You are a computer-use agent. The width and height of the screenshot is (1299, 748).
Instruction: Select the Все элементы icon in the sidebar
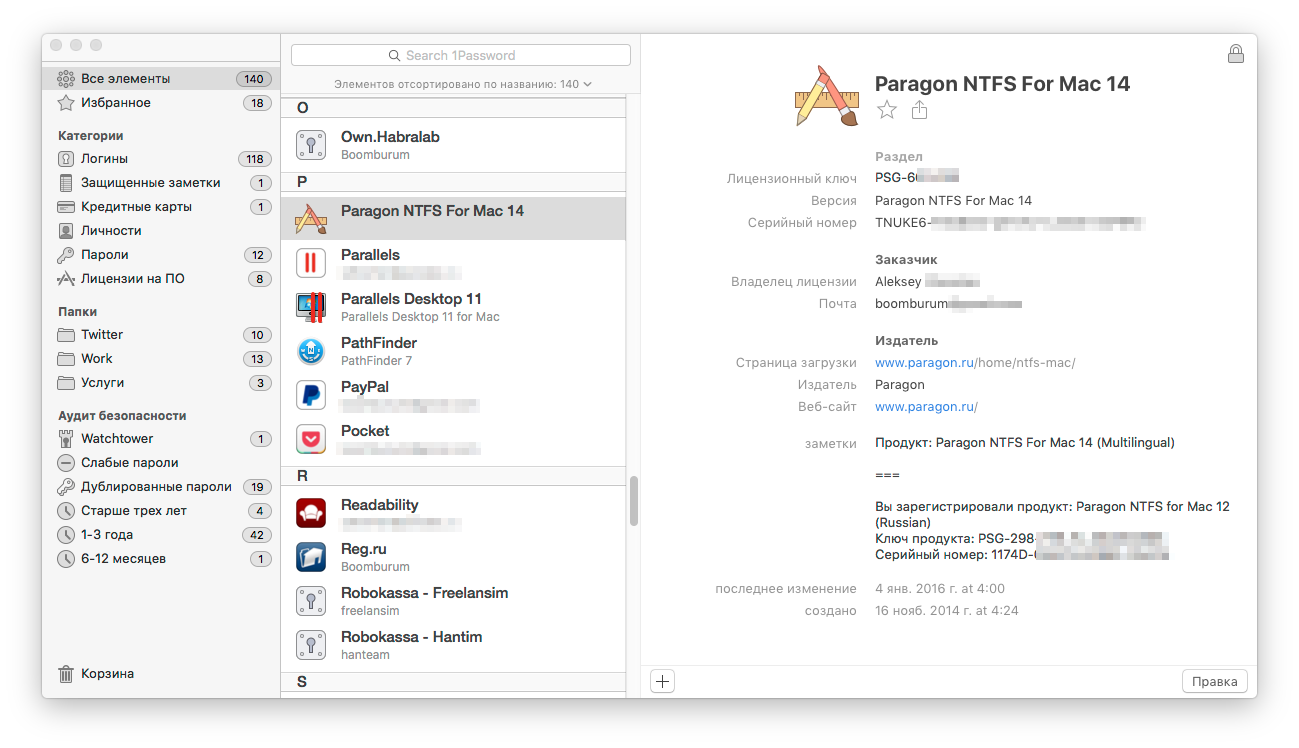pos(66,79)
